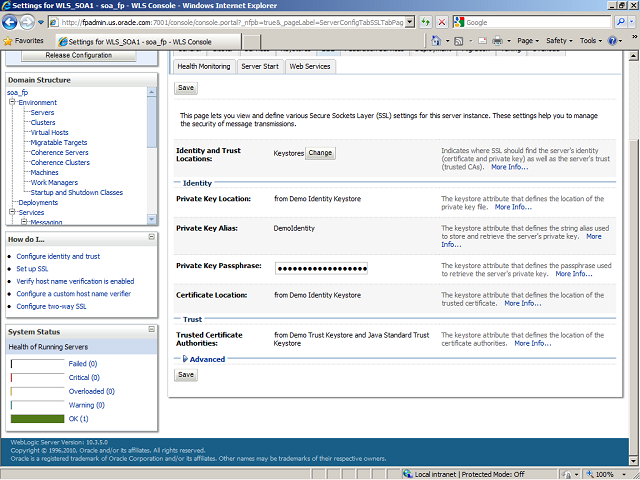This screenshot has width=640, height=480.
Task: Expand the Advanced section
Action: [x=185, y=359]
